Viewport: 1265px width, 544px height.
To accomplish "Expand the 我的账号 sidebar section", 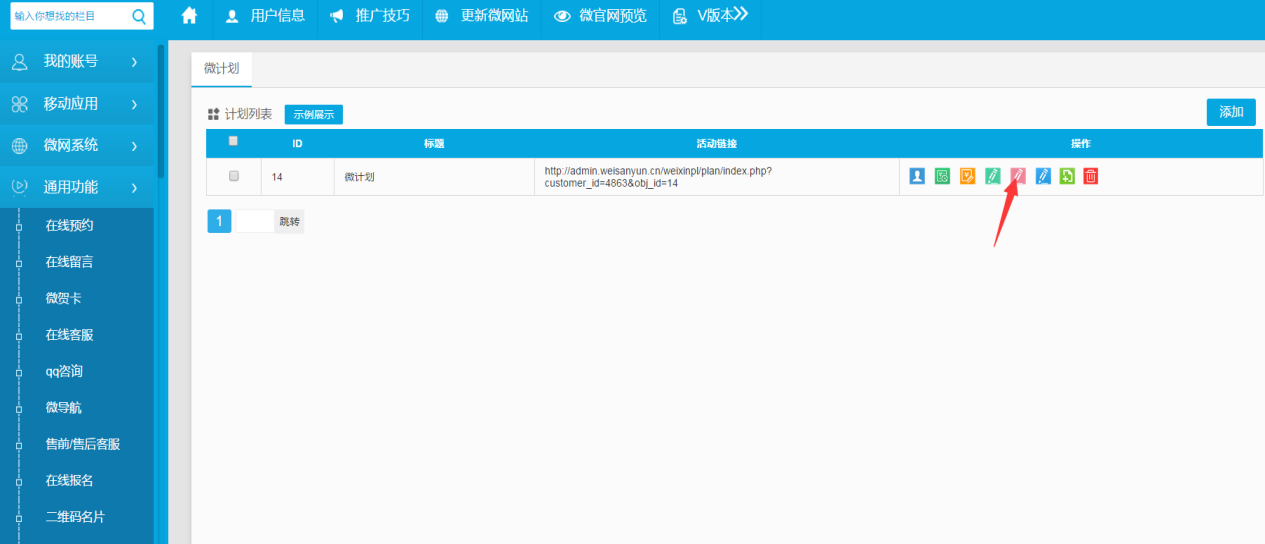I will click(x=76, y=62).
